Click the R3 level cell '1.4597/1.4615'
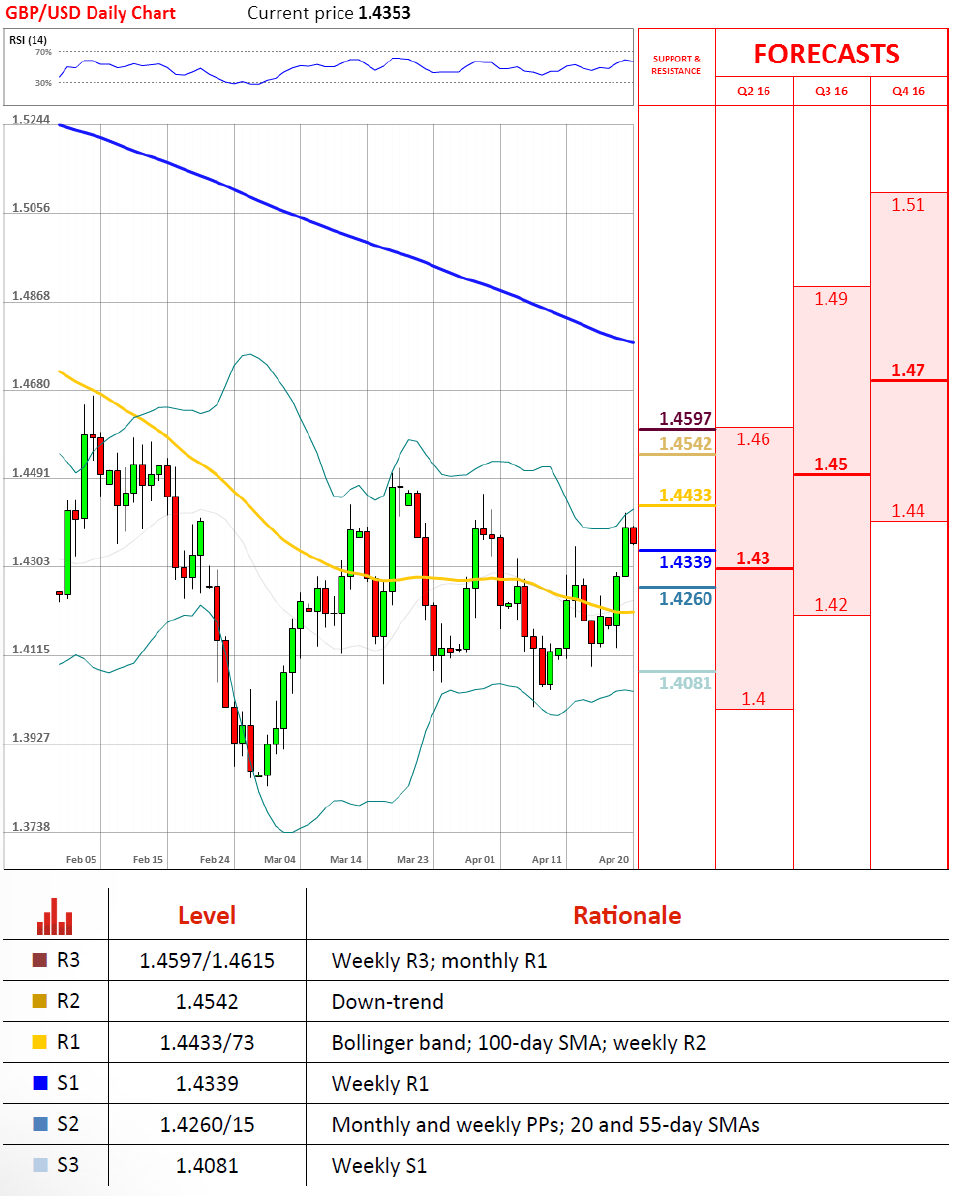 click(x=207, y=960)
